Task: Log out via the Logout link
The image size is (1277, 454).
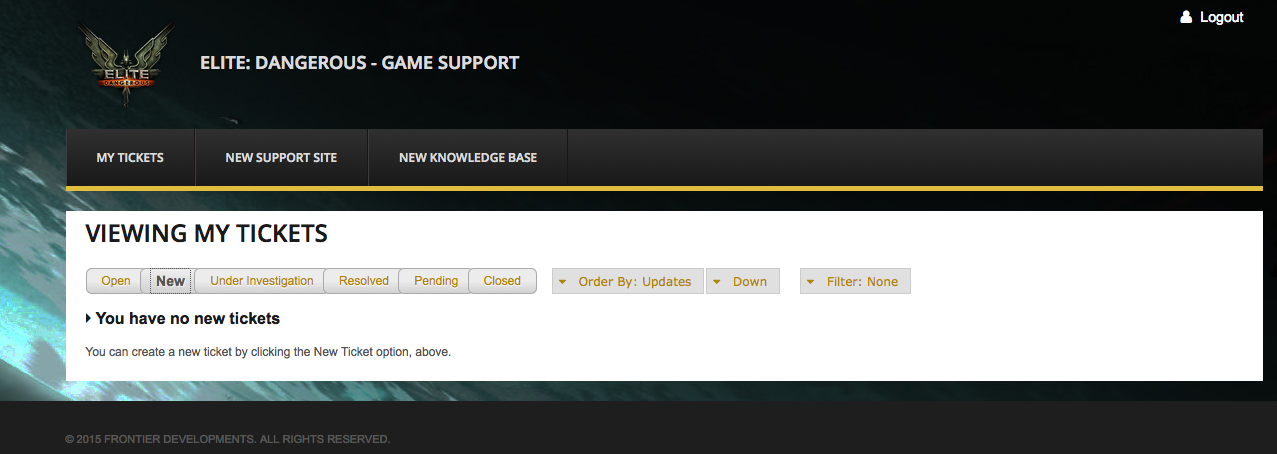Action: point(1221,17)
